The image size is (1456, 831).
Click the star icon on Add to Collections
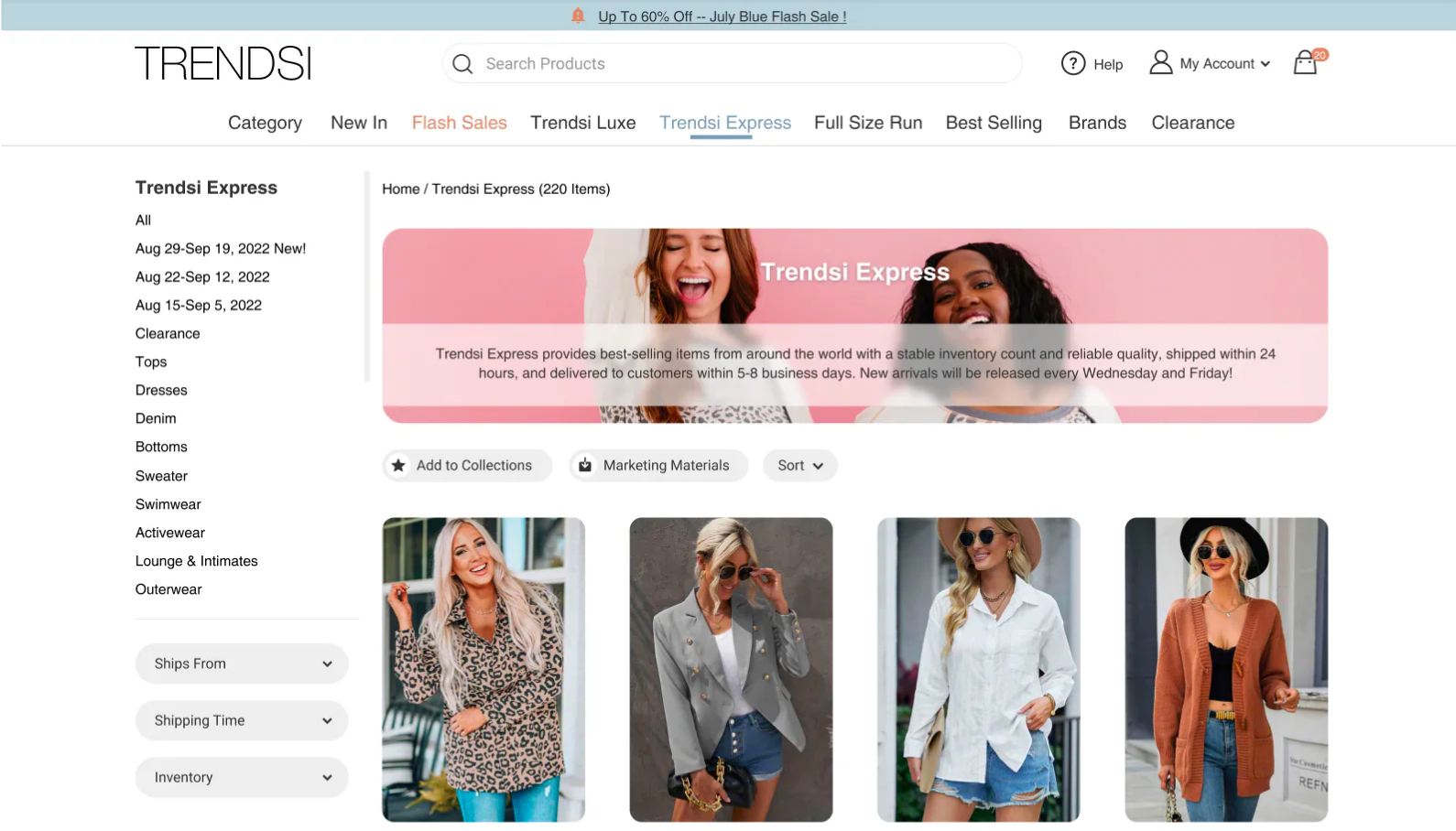pyautogui.click(x=398, y=465)
